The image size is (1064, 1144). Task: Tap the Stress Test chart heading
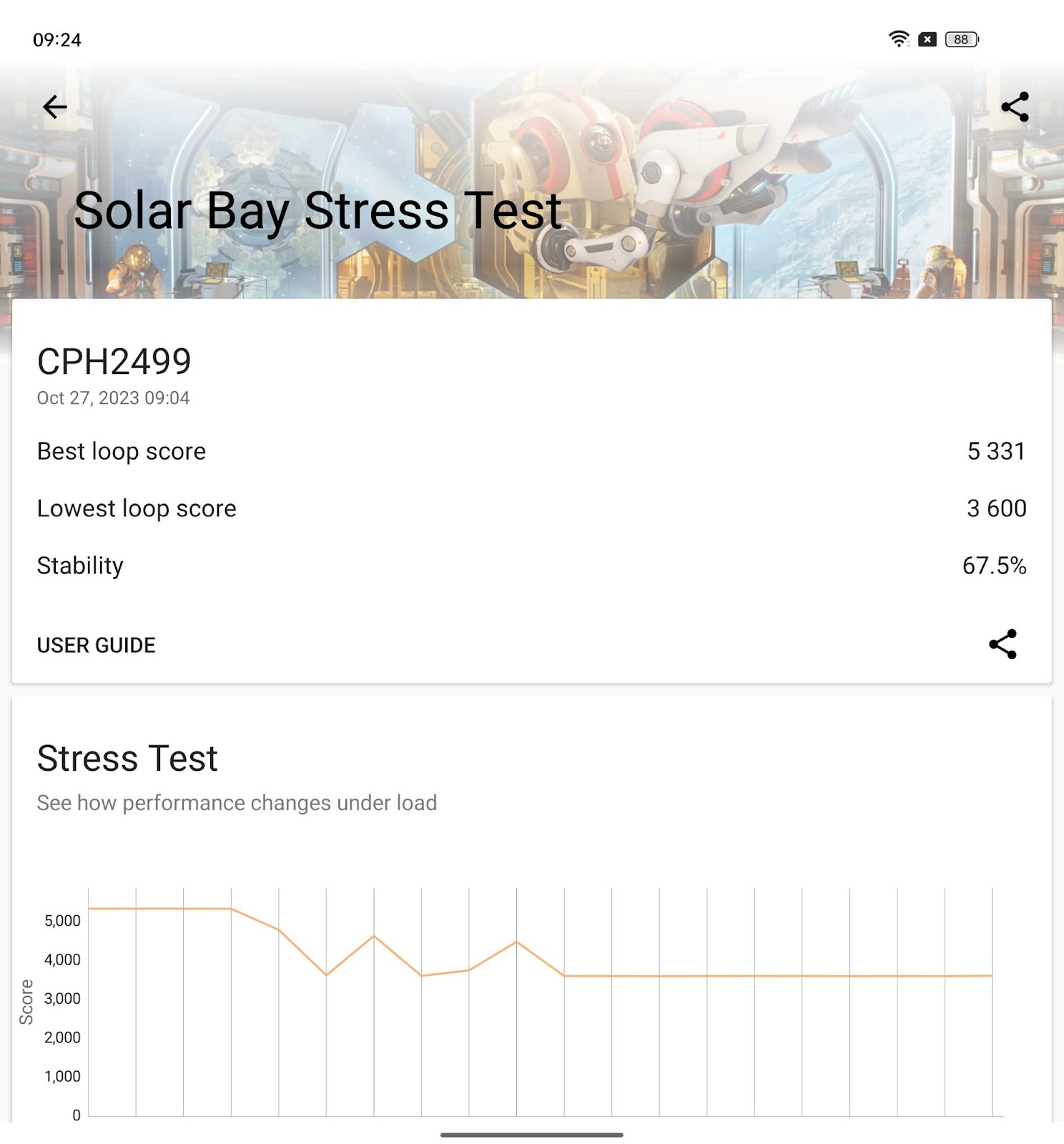click(127, 758)
